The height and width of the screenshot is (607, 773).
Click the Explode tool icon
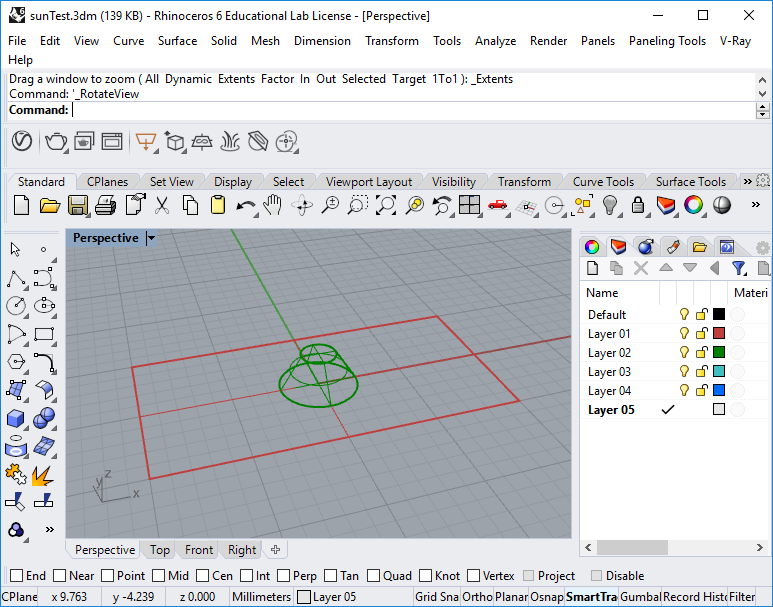[44, 474]
